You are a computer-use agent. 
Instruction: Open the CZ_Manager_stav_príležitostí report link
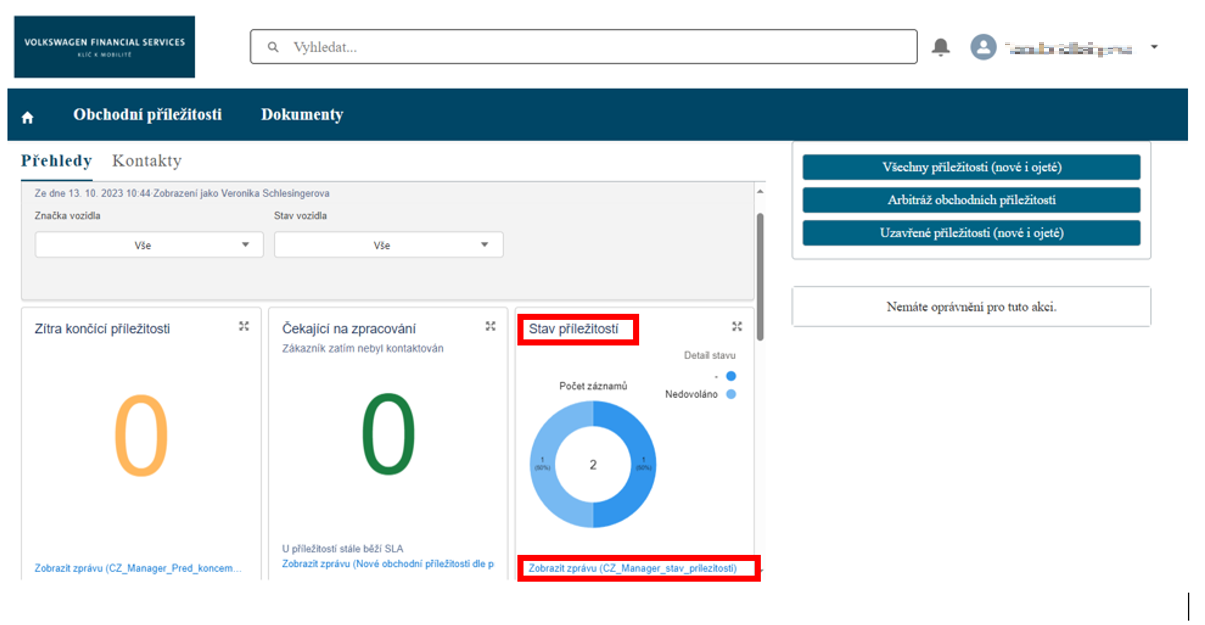coord(632,568)
